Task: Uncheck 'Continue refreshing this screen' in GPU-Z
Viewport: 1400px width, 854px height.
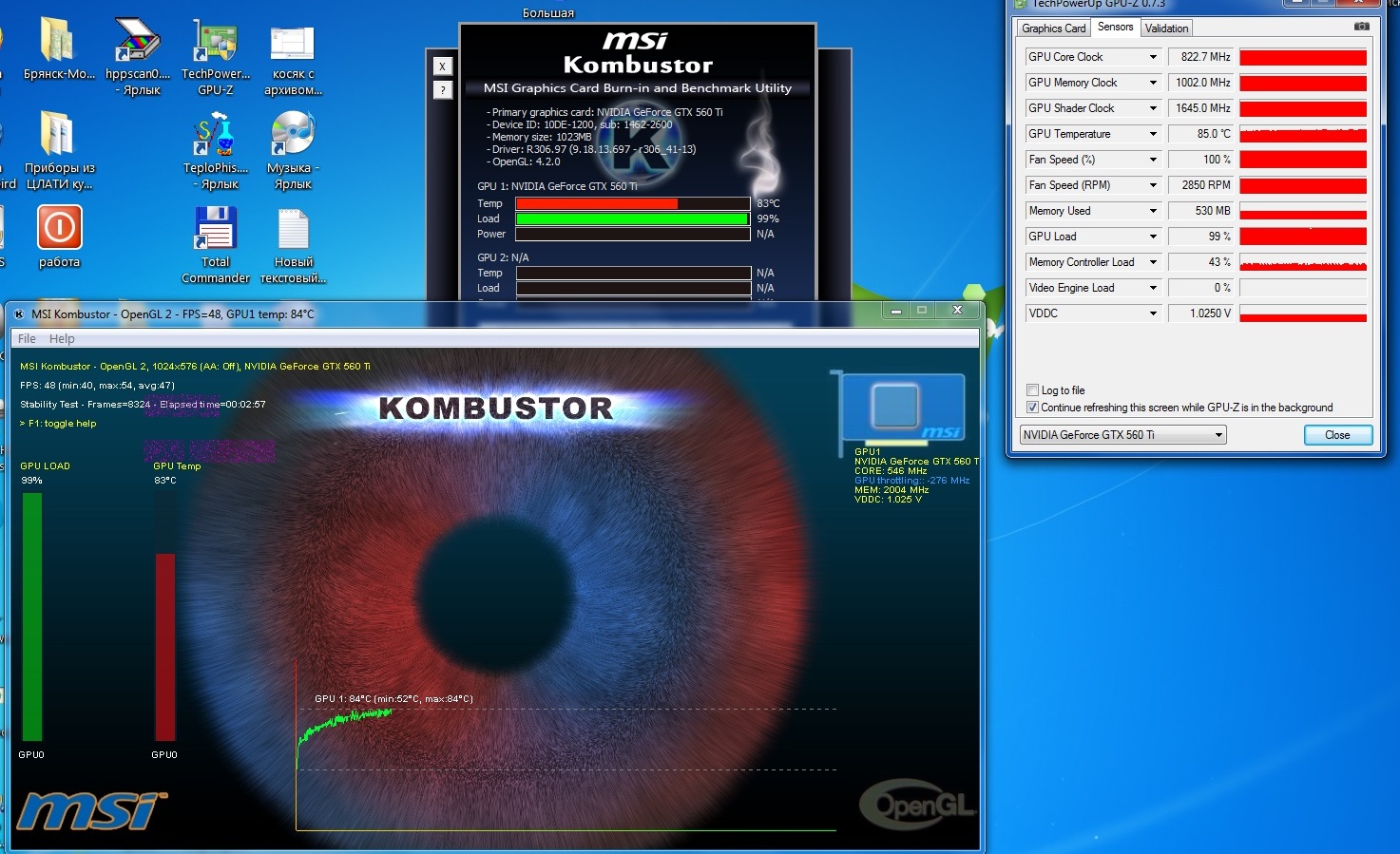Action: [x=1032, y=408]
